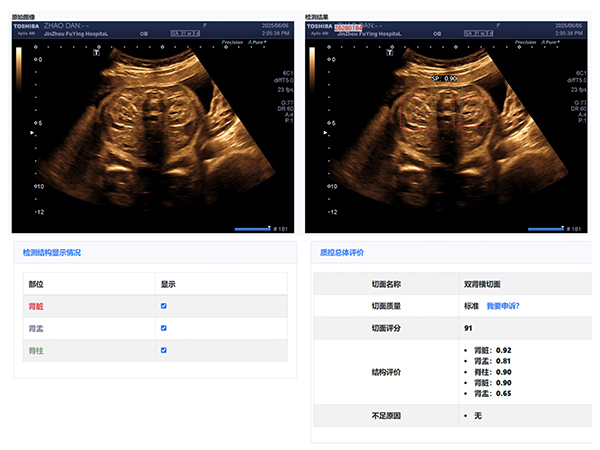Click the 原始图像 title label
The width and height of the screenshot is (600, 450).
[22, 17]
